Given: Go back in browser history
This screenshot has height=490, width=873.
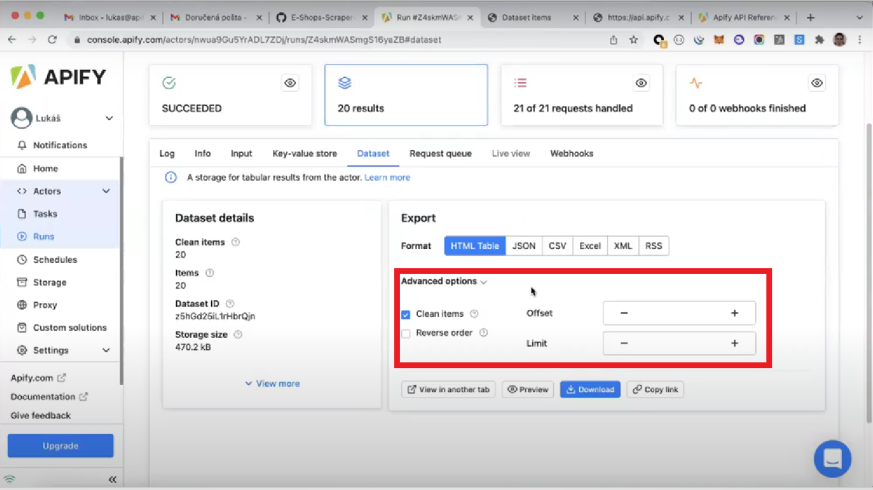Looking at the screenshot, I should 12,40.
